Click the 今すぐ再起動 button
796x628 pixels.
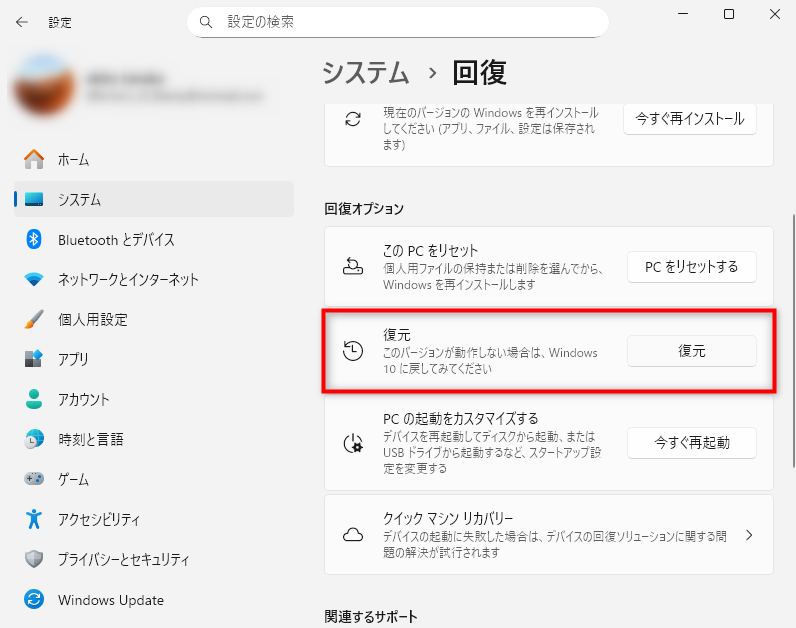tap(691, 442)
